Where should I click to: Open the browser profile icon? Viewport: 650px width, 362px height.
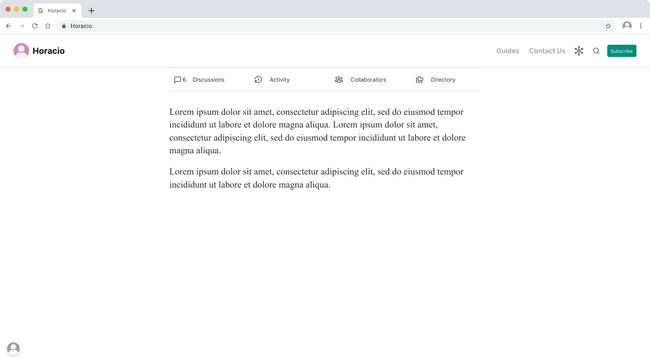point(627,26)
